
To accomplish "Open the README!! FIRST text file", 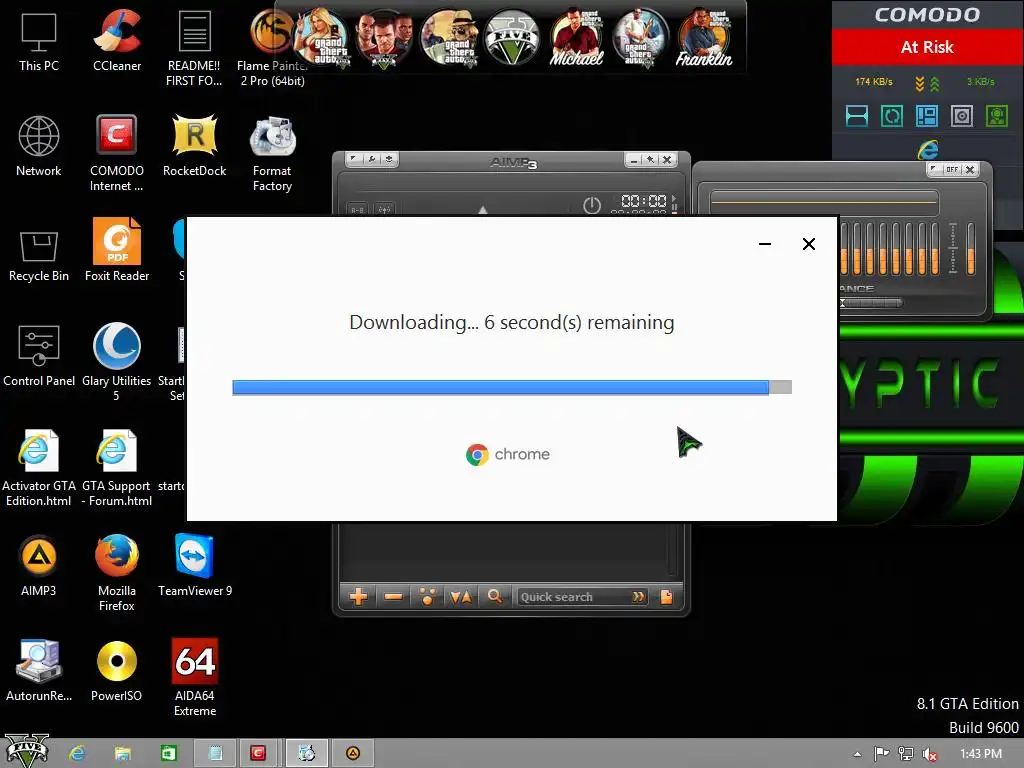I will 195,48.
